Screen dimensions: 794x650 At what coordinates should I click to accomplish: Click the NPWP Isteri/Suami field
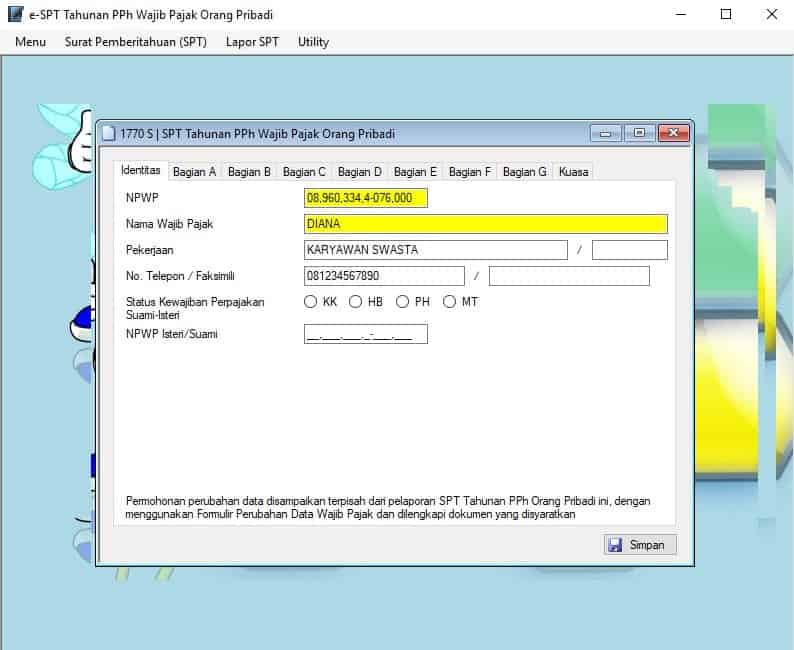[x=366, y=334]
